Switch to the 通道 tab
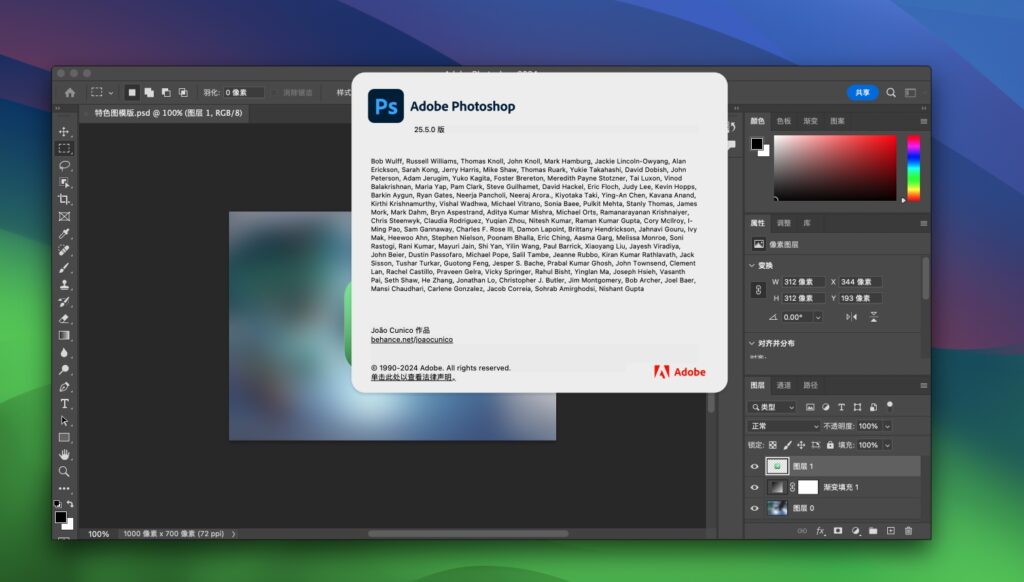 (783, 386)
